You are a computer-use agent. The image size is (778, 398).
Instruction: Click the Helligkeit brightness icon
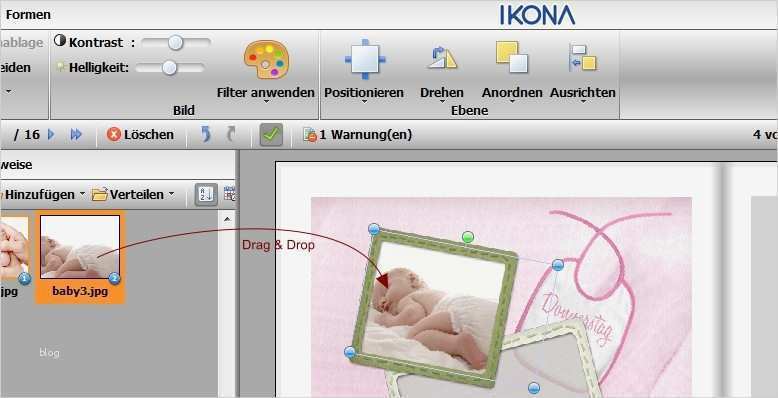pos(61,66)
